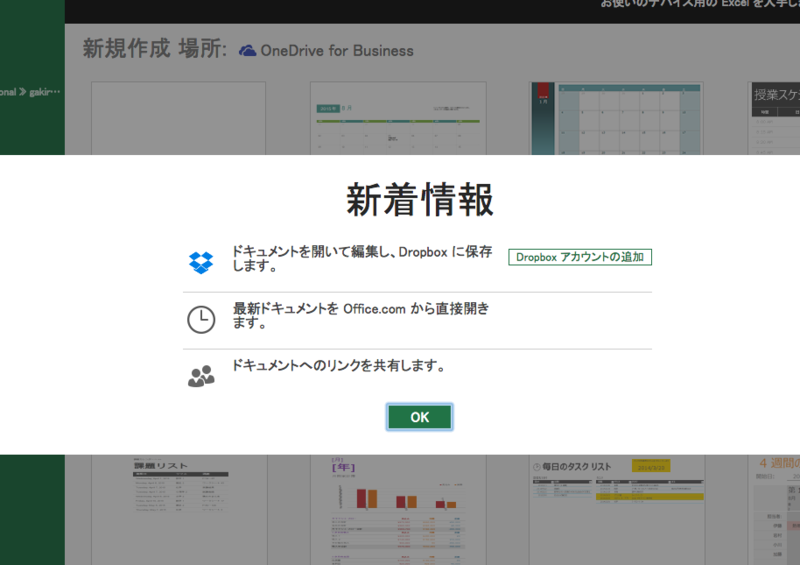This screenshot has height=565, width=800.
Task: Open the blank workbook template thumbnail
Action: coord(179,118)
